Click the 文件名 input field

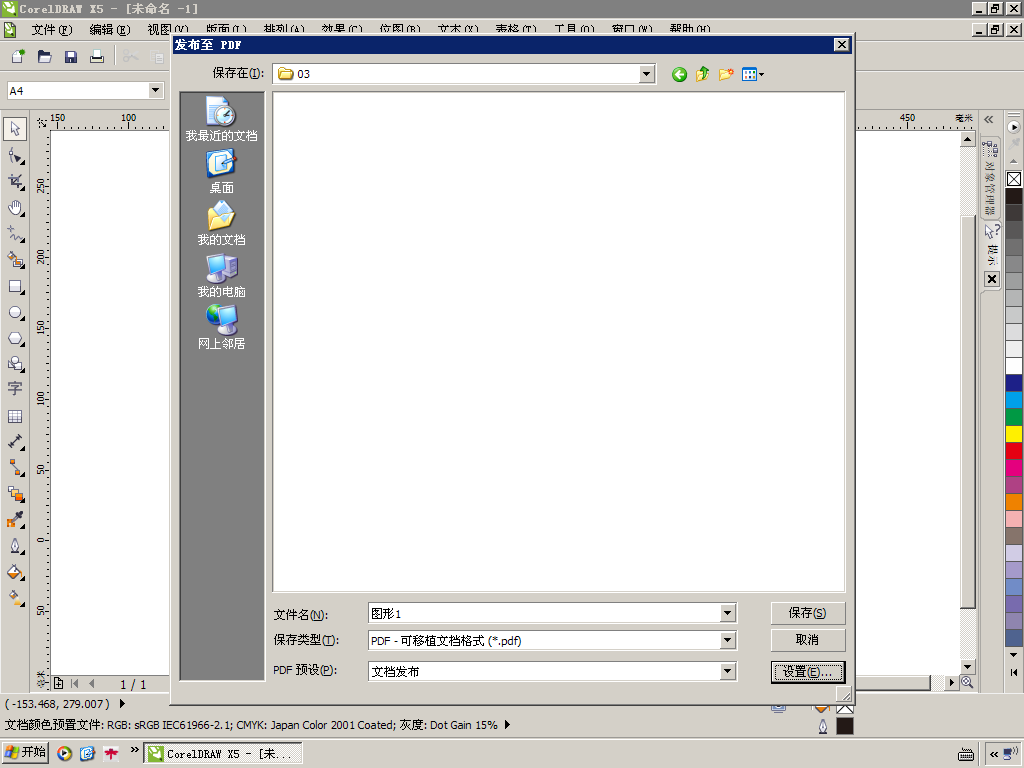click(545, 613)
